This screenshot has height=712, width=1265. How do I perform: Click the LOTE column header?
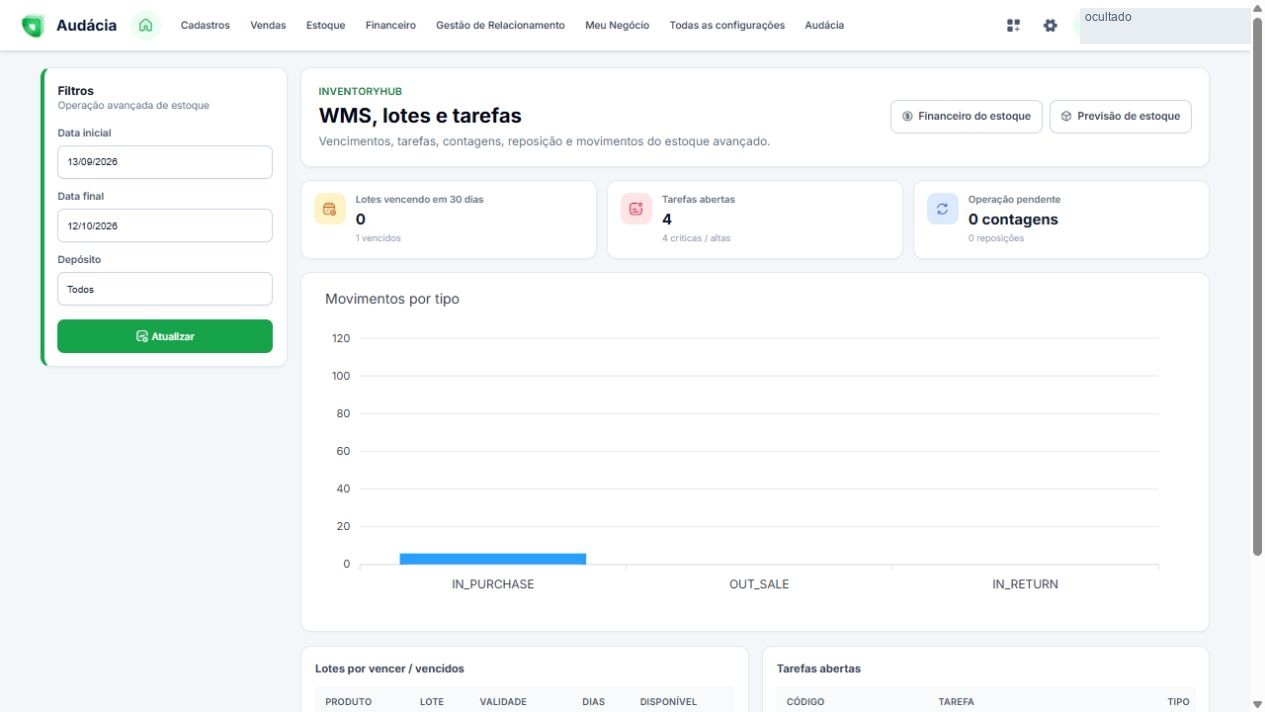[432, 702]
